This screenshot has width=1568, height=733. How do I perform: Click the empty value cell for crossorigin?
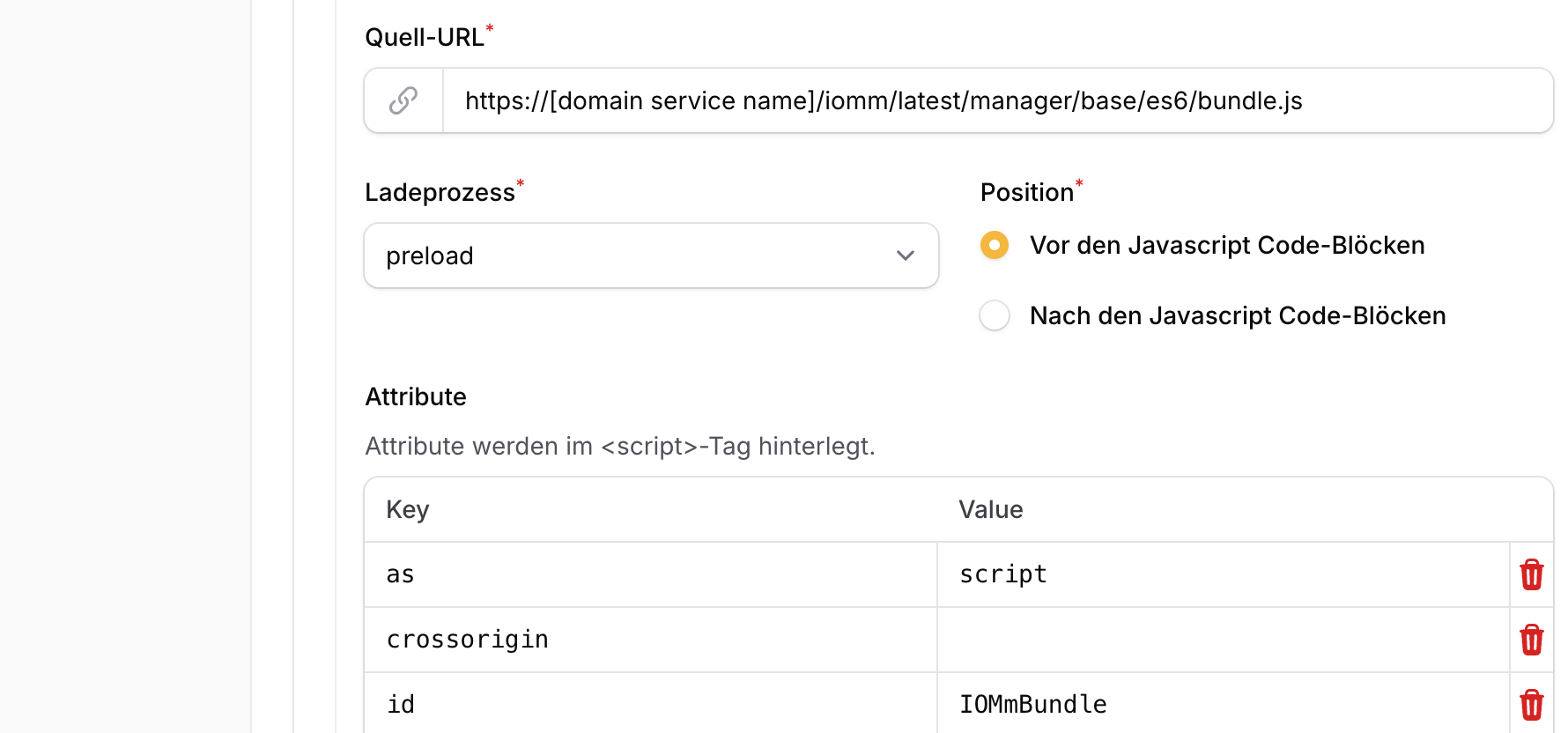1224,640
